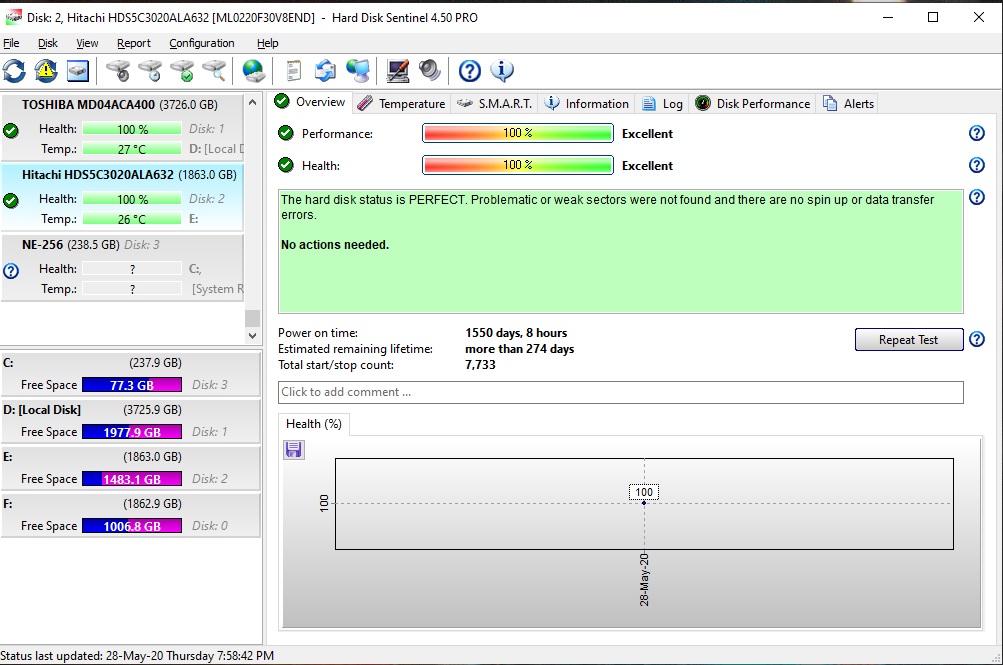Select the Hitachi HDS5C3020ALA632 disk entry
Image resolution: width=1003 pixels, height=665 pixels.
coord(122,196)
